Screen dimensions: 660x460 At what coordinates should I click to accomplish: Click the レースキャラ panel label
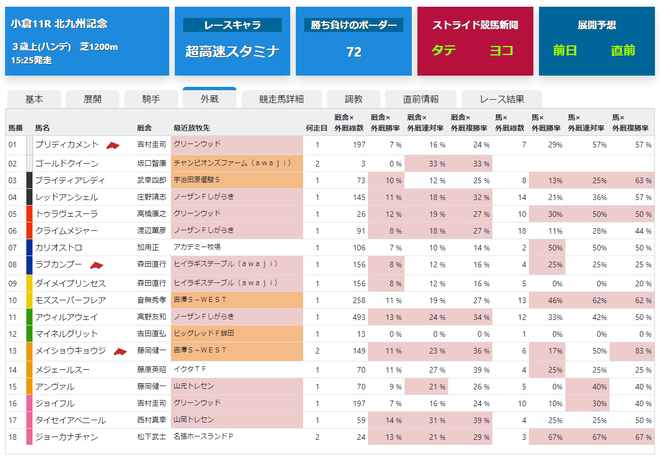coord(232,25)
